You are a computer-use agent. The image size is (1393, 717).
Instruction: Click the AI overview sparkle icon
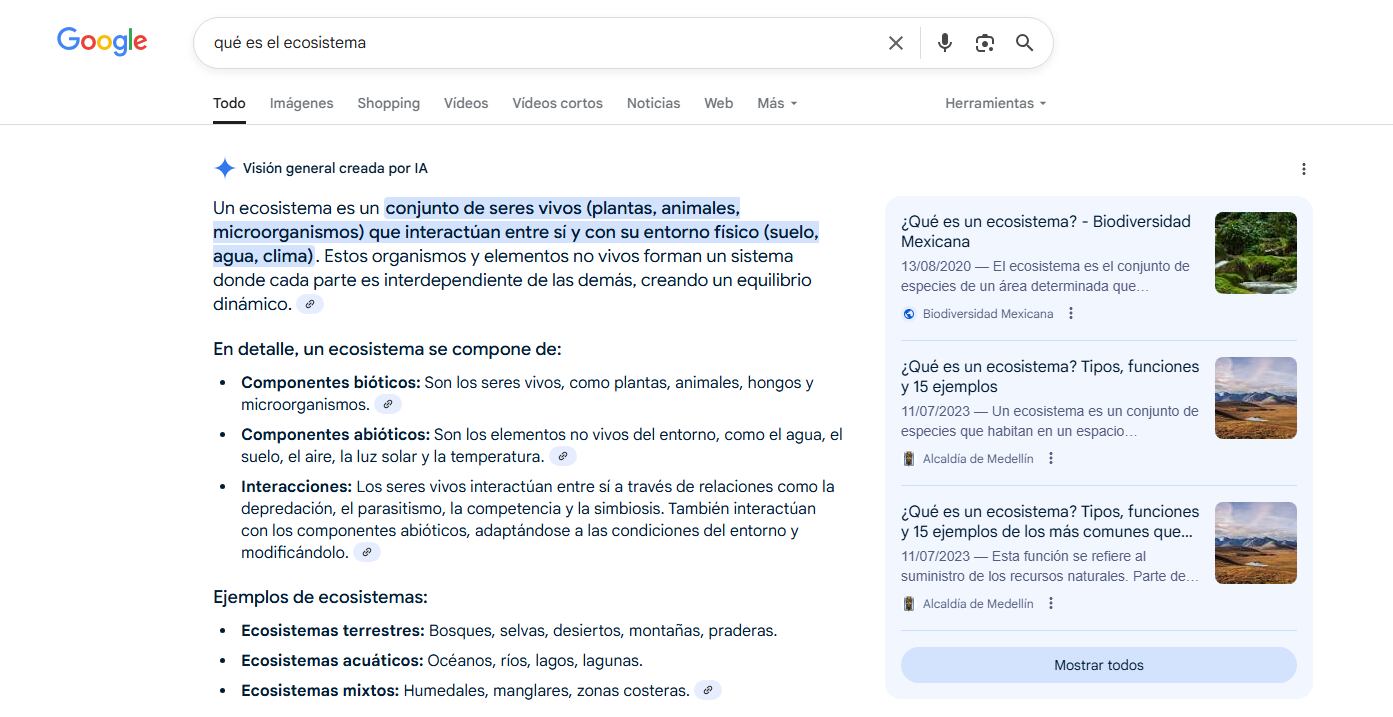pyautogui.click(x=224, y=167)
